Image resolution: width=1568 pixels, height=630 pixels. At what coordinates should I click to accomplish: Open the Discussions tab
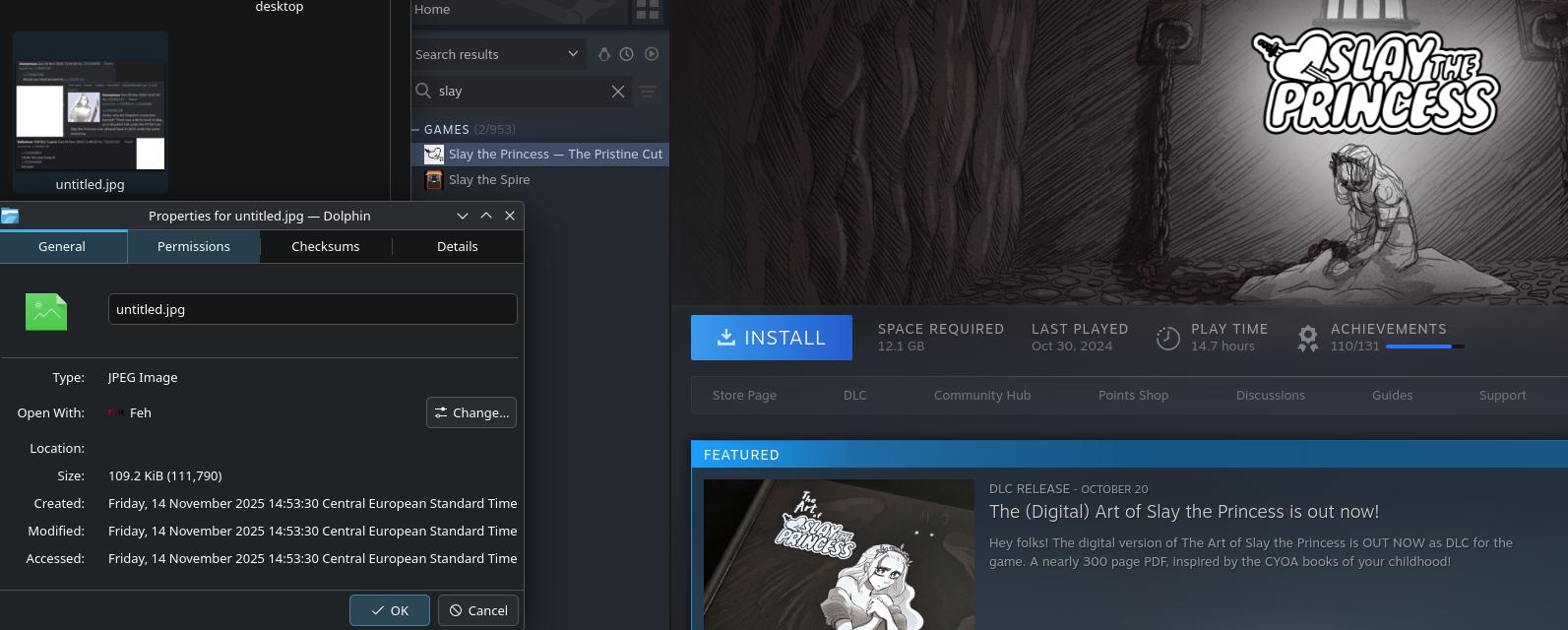(x=1271, y=396)
